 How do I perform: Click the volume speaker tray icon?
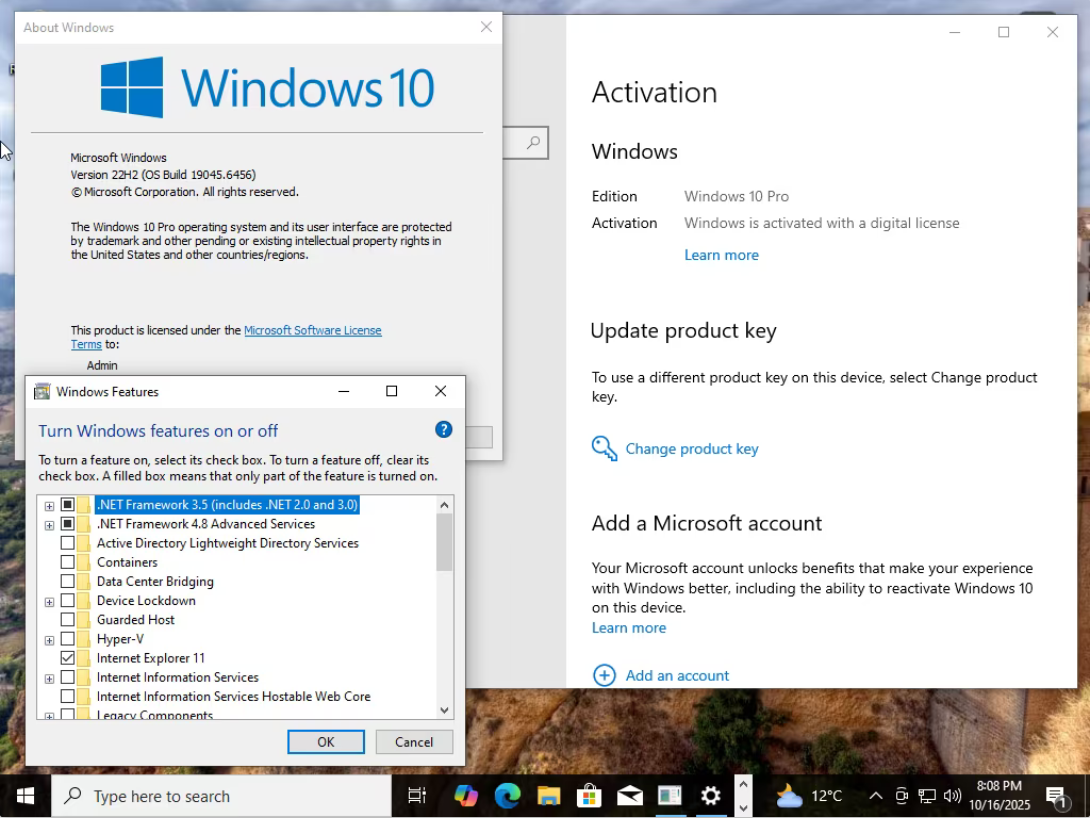[x=952, y=796]
